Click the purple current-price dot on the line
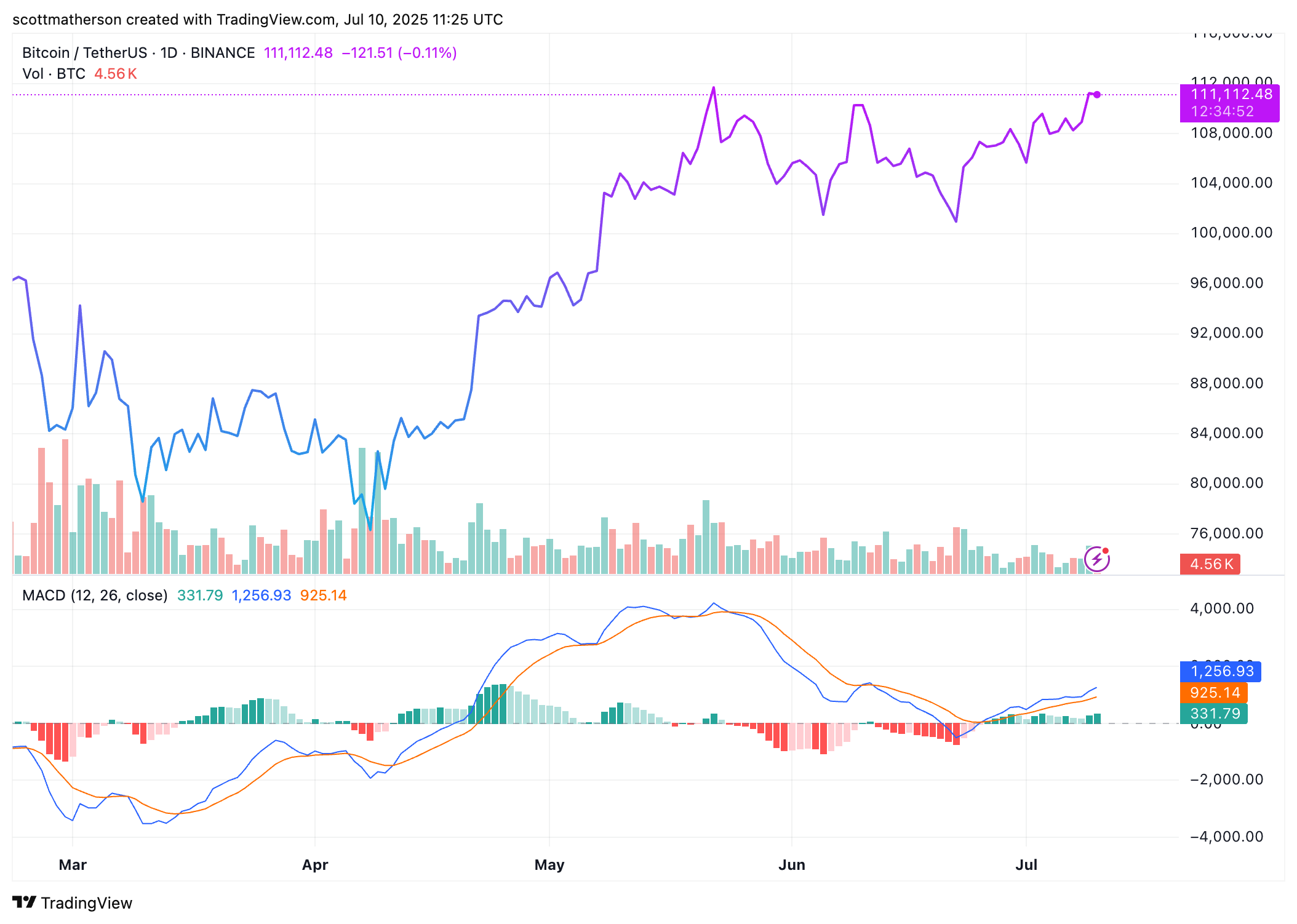 pos(1097,95)
